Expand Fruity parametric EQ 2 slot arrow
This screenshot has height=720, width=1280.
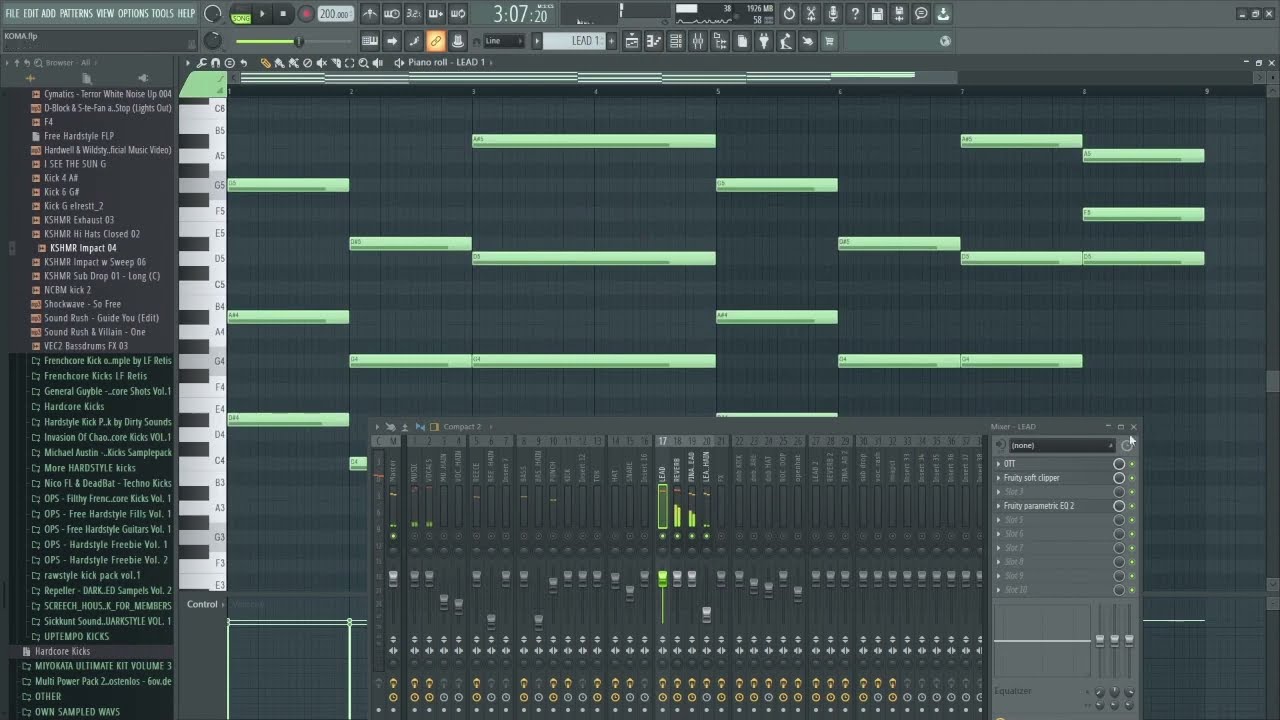pyautogui.click(x=998, y=506)
